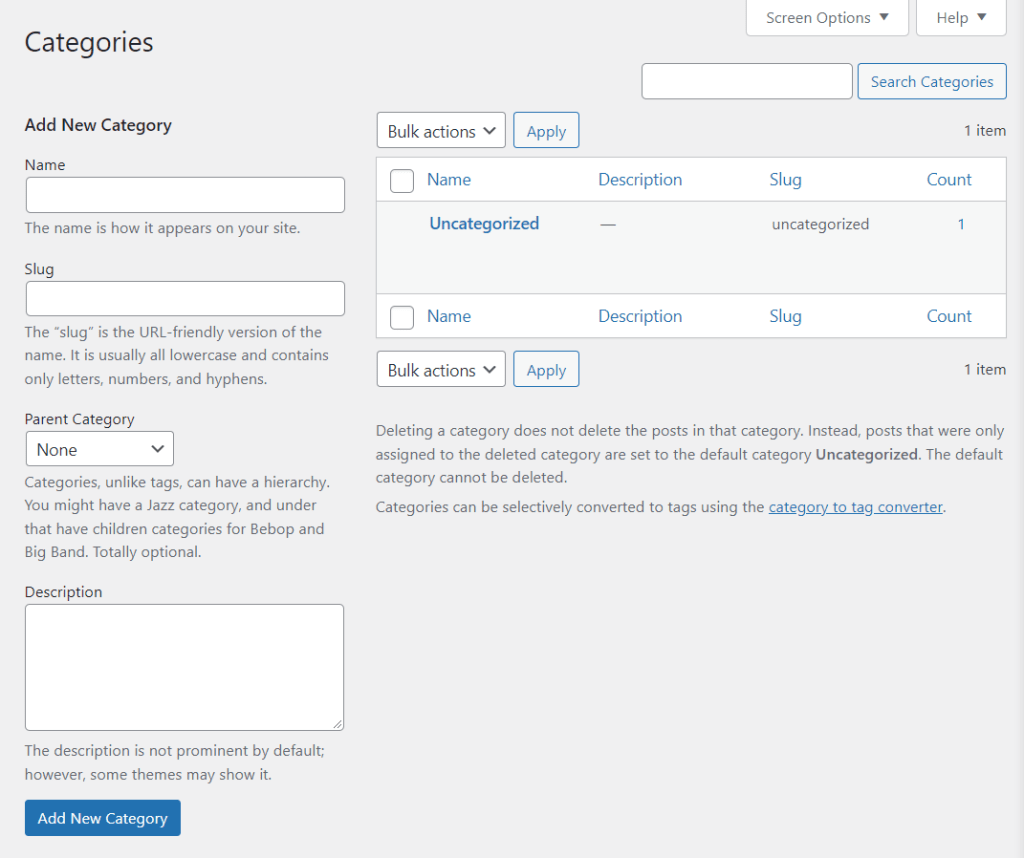Select all categories via header checkbox

point(401,181)
